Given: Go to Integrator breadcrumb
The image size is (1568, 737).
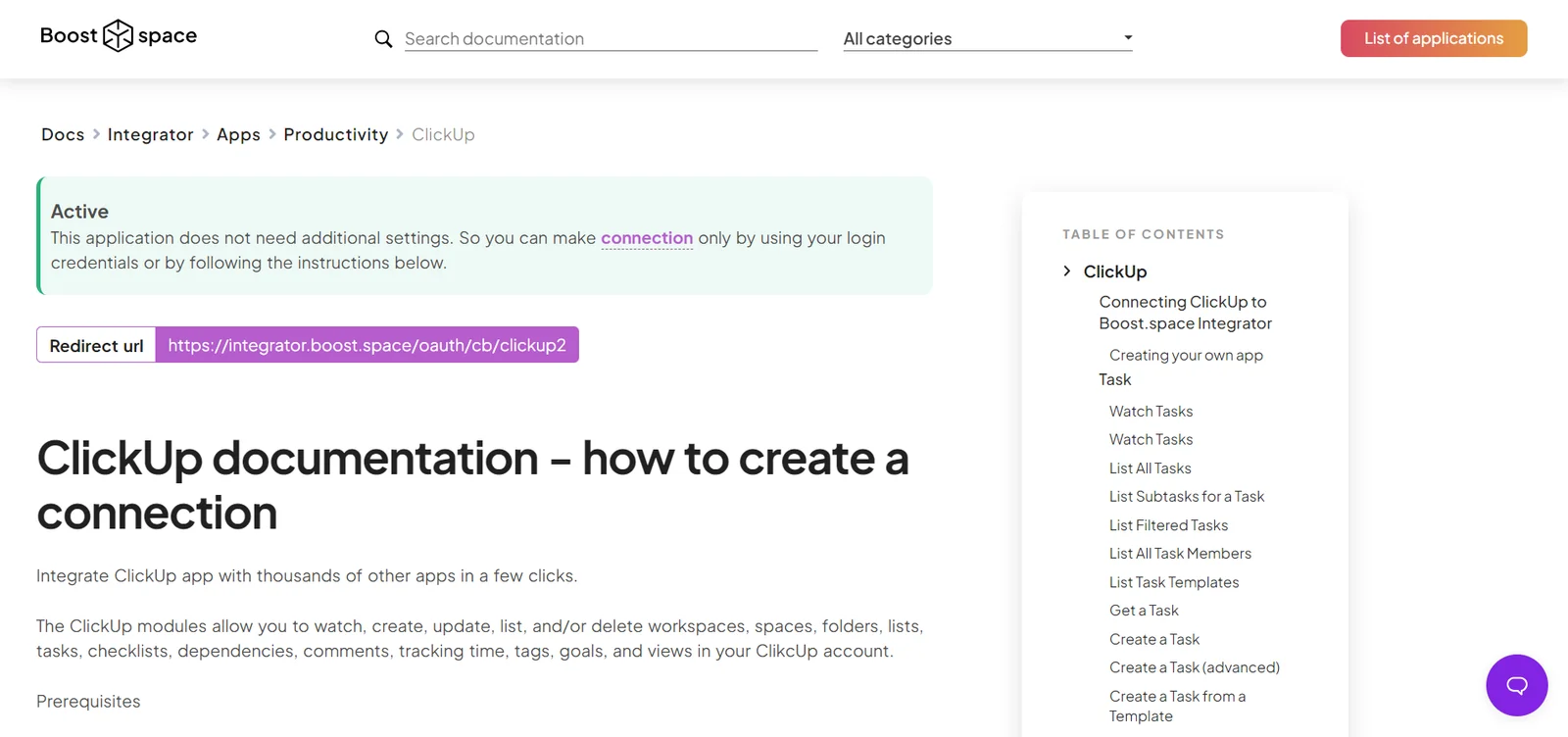Looking at the screenshot, I should click(150, 134).
